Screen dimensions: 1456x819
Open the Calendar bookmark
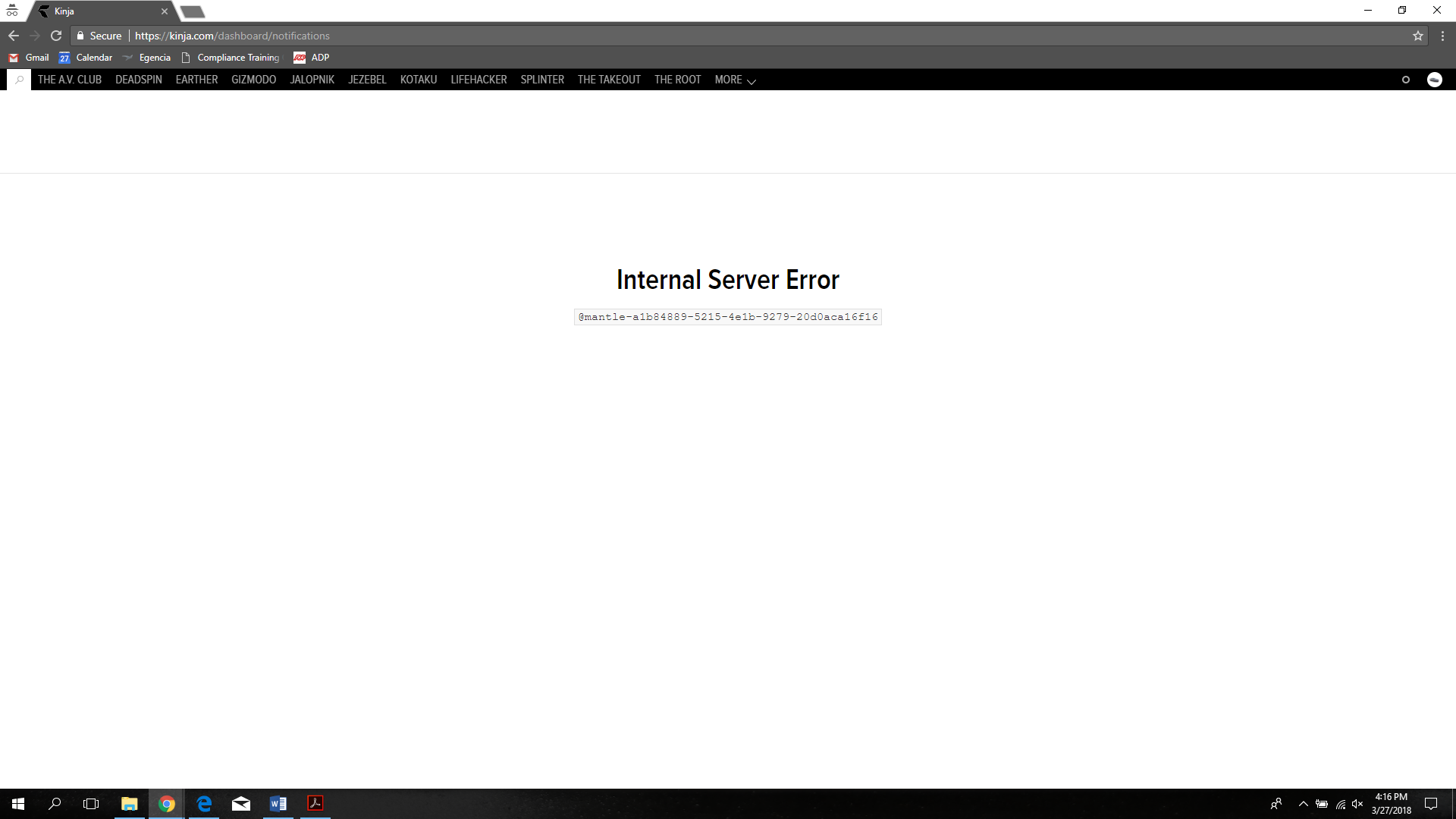(86, 58)
